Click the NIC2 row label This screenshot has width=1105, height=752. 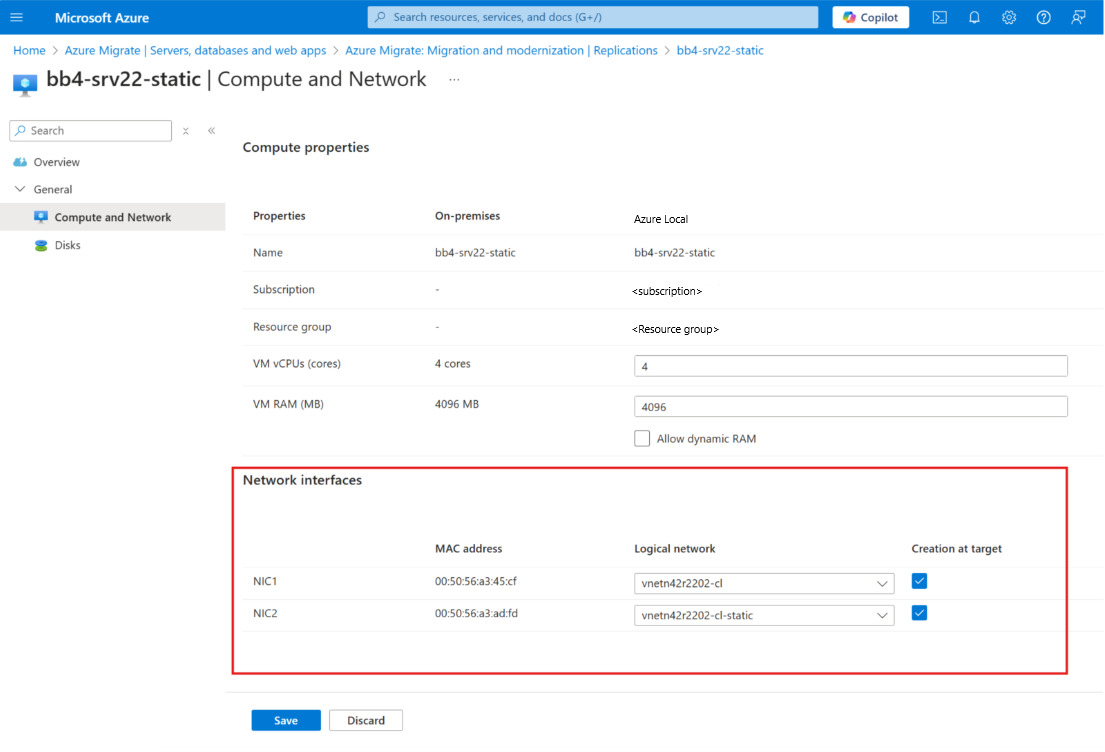coord(265,613)
